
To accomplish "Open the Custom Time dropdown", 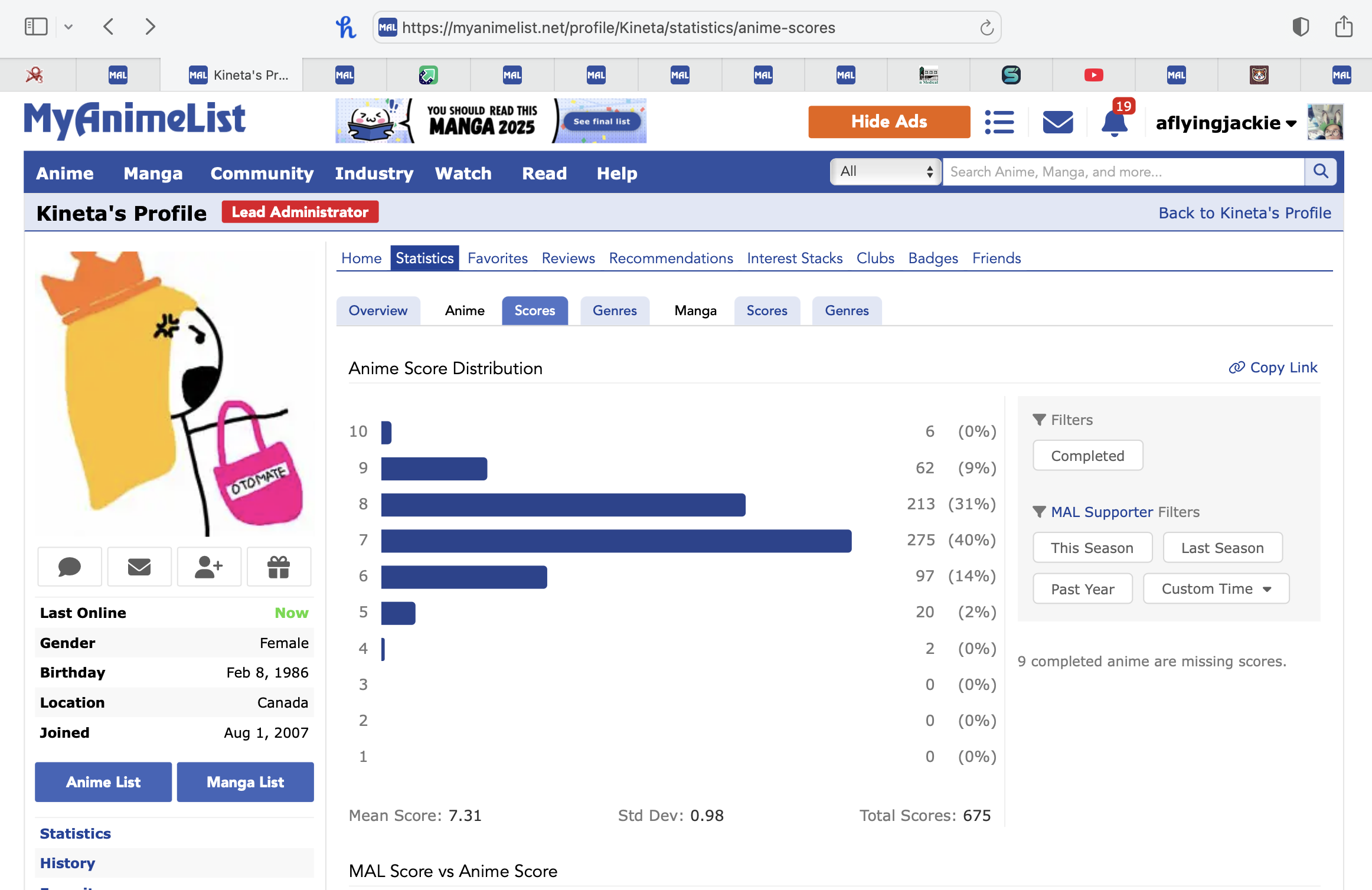I will coord(1216,589).
